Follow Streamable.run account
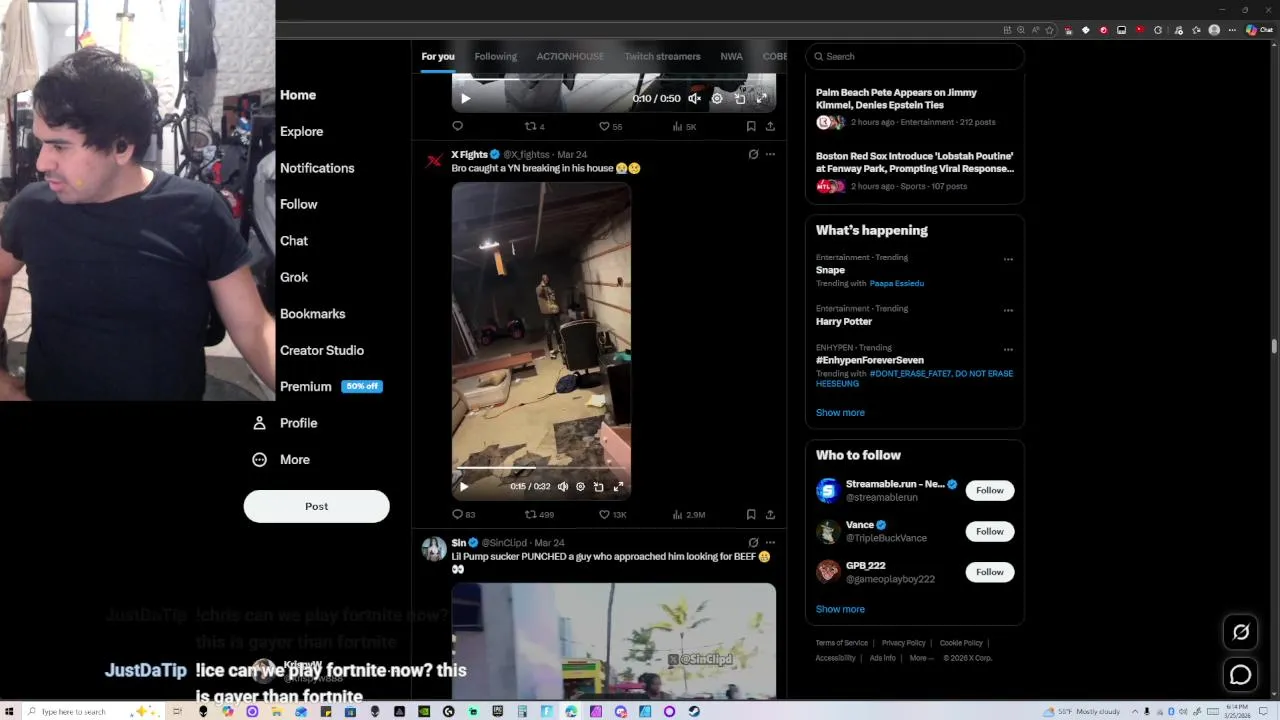 tap(989, 490)
